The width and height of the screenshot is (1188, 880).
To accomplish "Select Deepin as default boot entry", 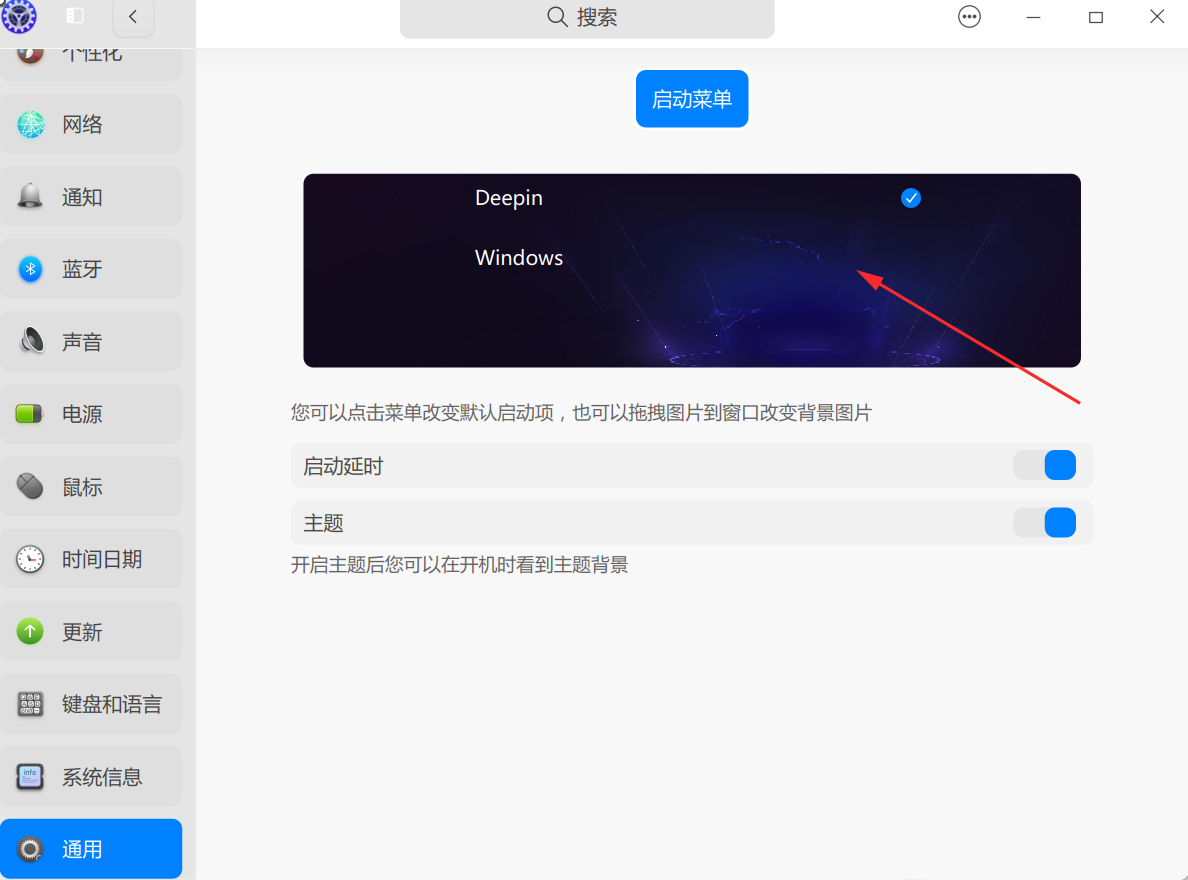I will click(x=508, y=198).
